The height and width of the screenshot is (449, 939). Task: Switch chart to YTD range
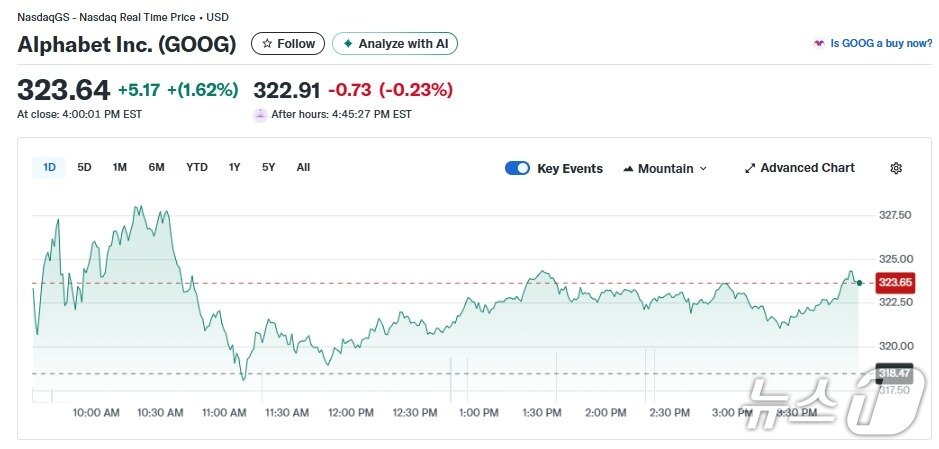point(197,167)
